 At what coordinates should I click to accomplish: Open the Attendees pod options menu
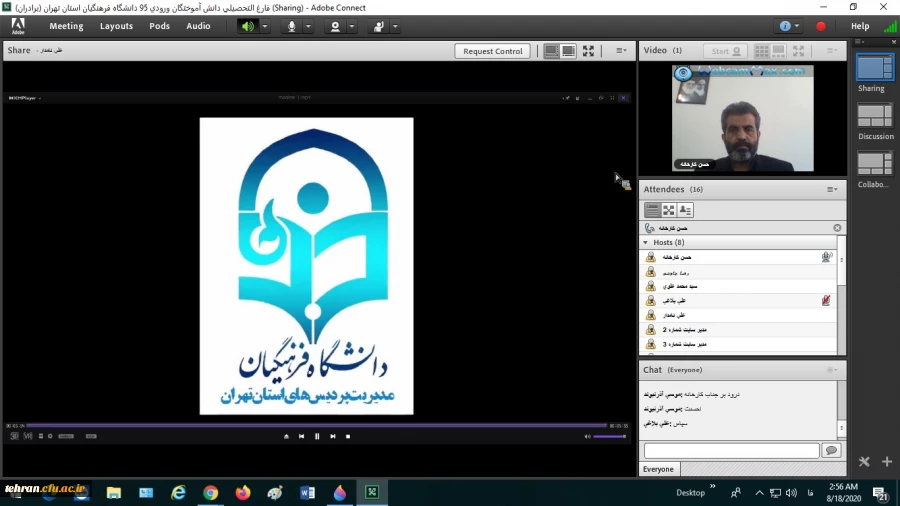(832, 189)
